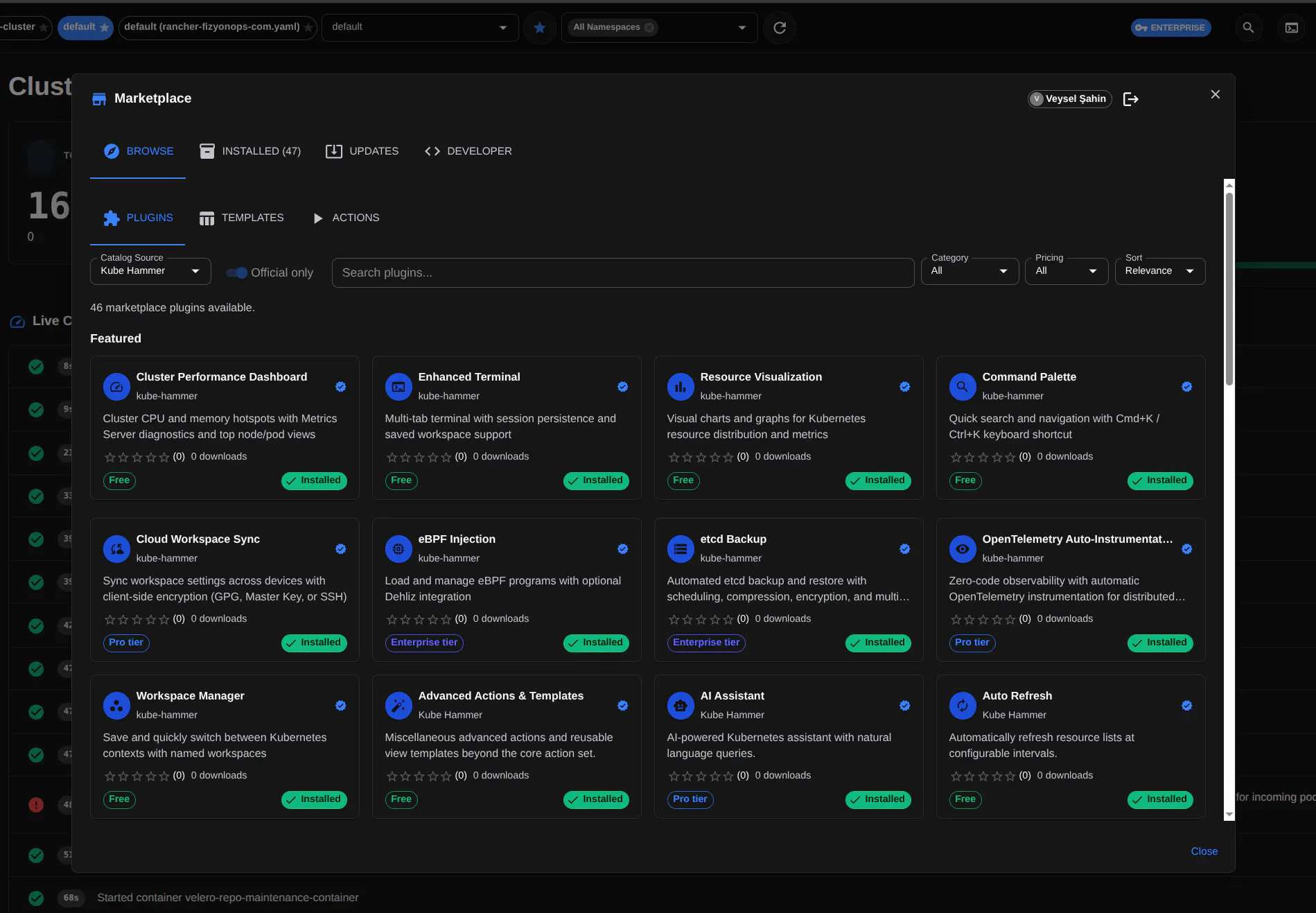Click the Advanced Actions & Templates wand icon
This screenshot has height=913, width=1316.
[398, 706]
